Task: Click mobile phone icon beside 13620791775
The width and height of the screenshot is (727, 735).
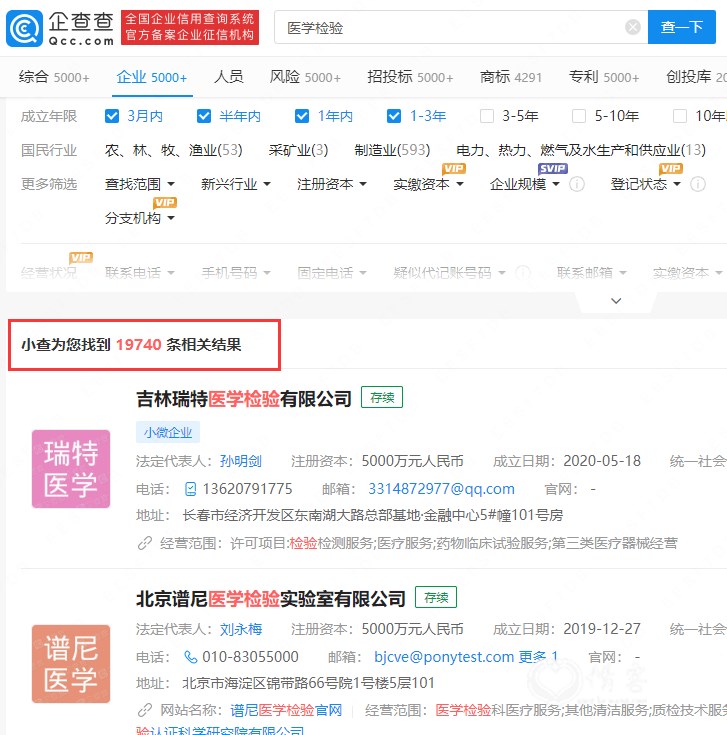Action: pos(191,489)
